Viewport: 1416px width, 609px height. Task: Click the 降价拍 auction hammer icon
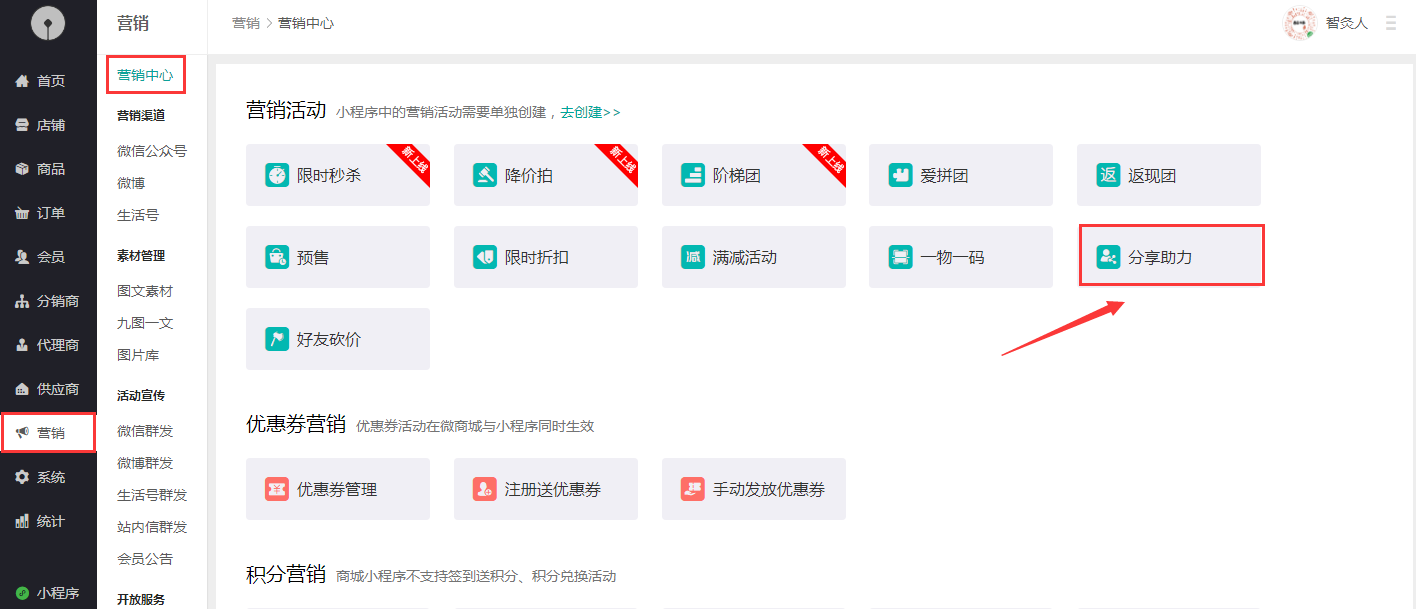click(x=485, y=175)
